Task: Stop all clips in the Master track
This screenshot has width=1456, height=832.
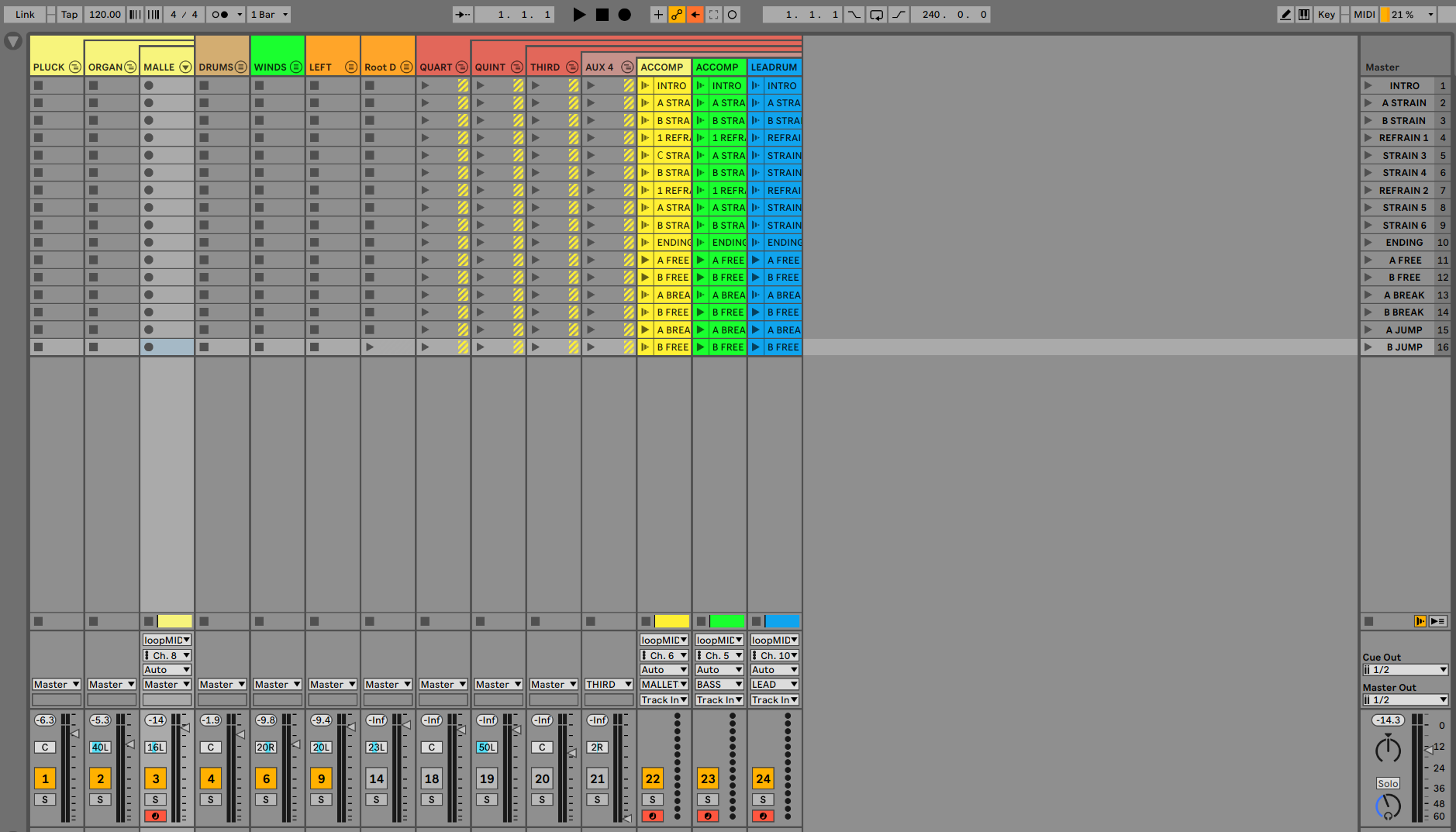Action: tap(1369, 621)
